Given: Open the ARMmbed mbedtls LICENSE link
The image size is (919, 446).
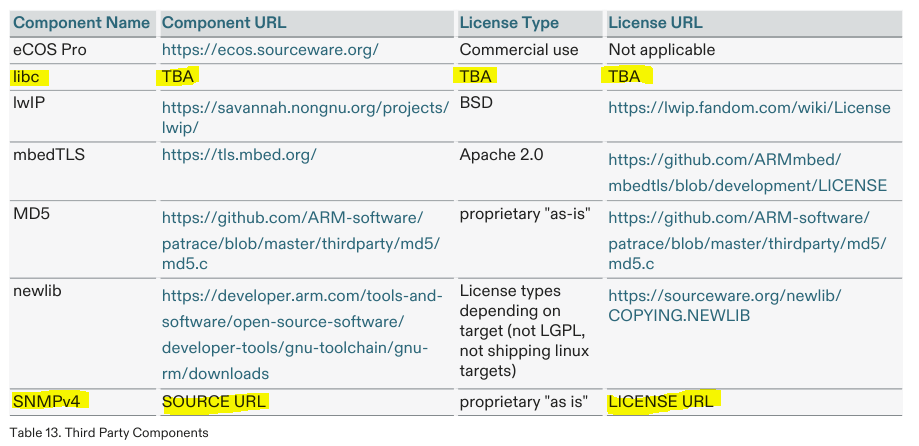Looking at the screenshot, I should (747, 172).
